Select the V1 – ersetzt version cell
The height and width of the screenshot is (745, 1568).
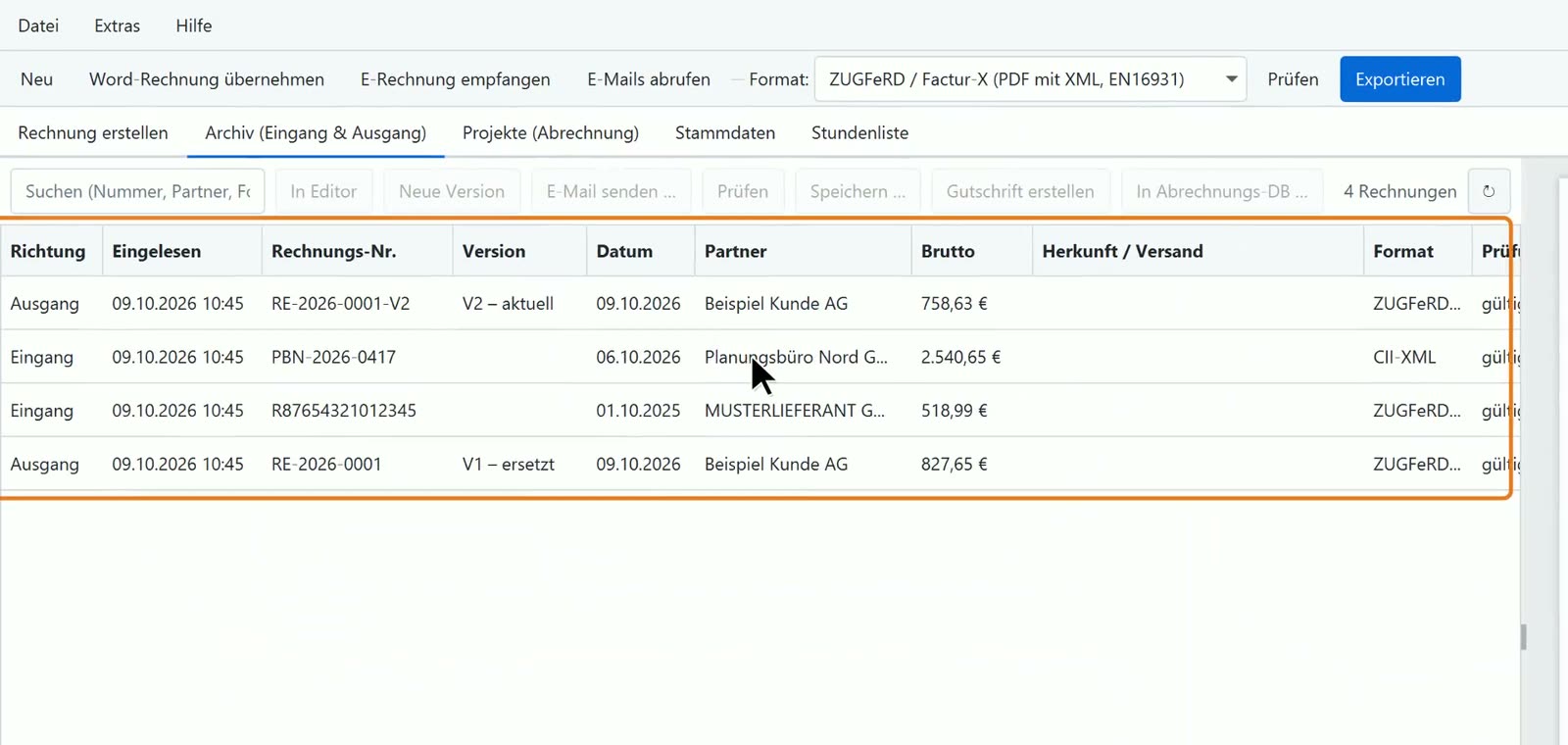[x=509, y=465]
